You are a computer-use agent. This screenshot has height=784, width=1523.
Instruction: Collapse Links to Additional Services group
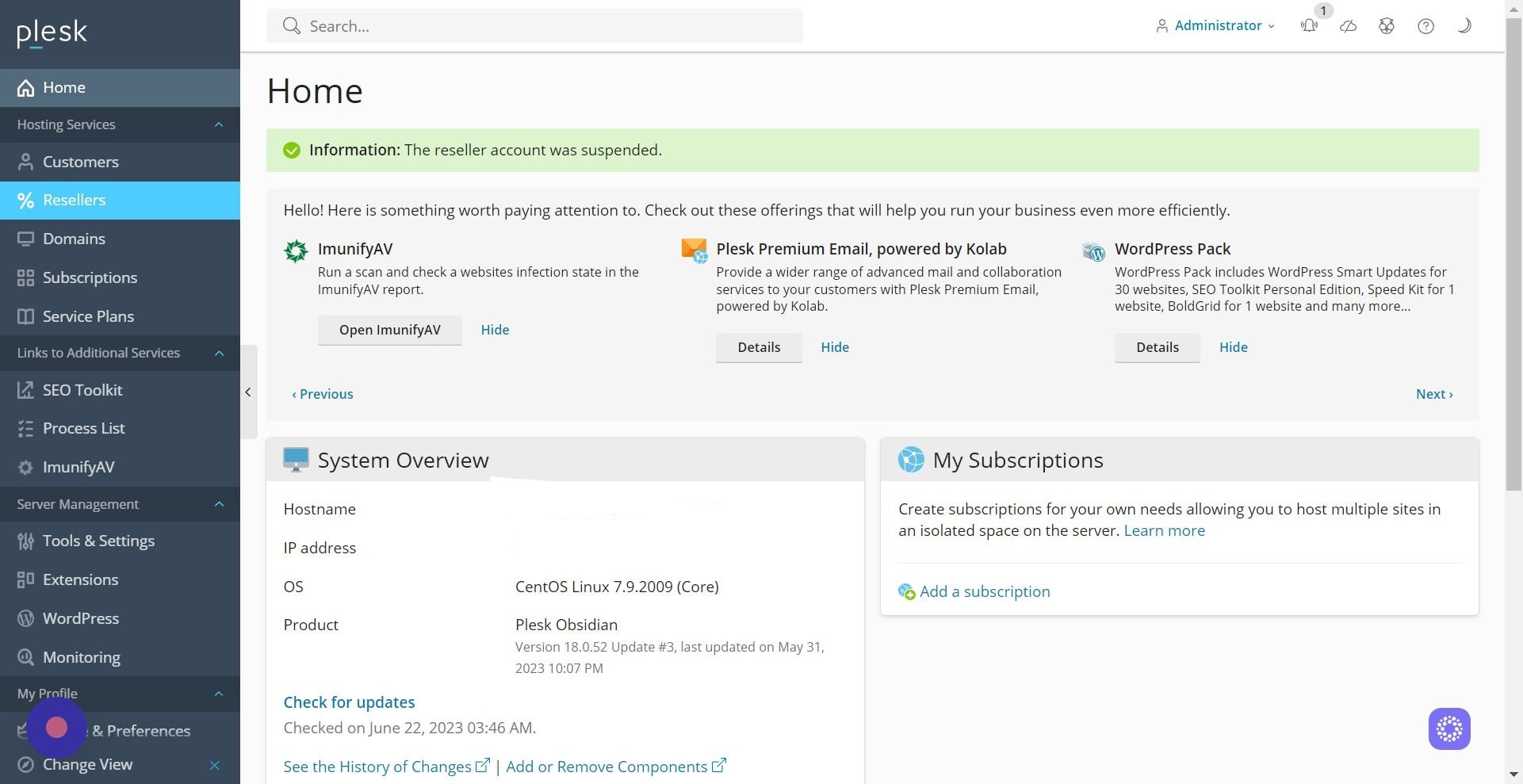(219, 354)
